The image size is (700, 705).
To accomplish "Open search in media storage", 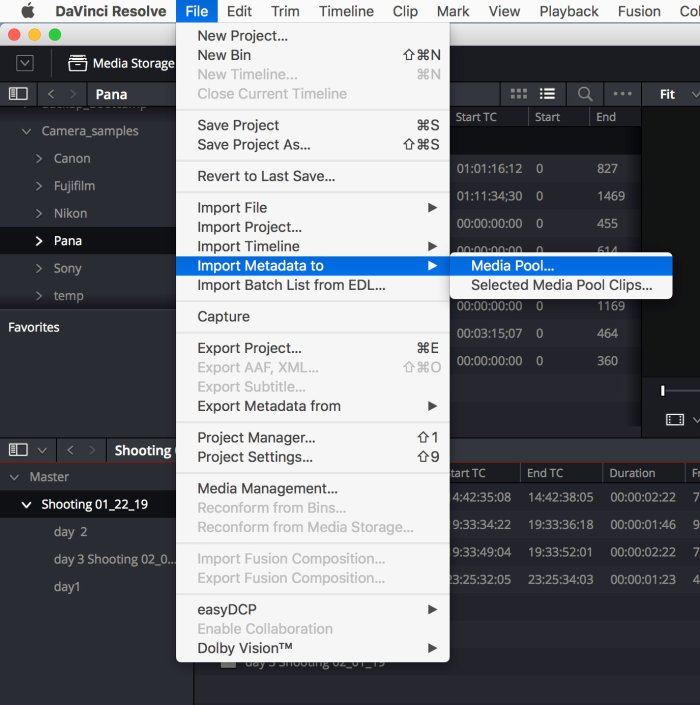I will coord(584,94).
